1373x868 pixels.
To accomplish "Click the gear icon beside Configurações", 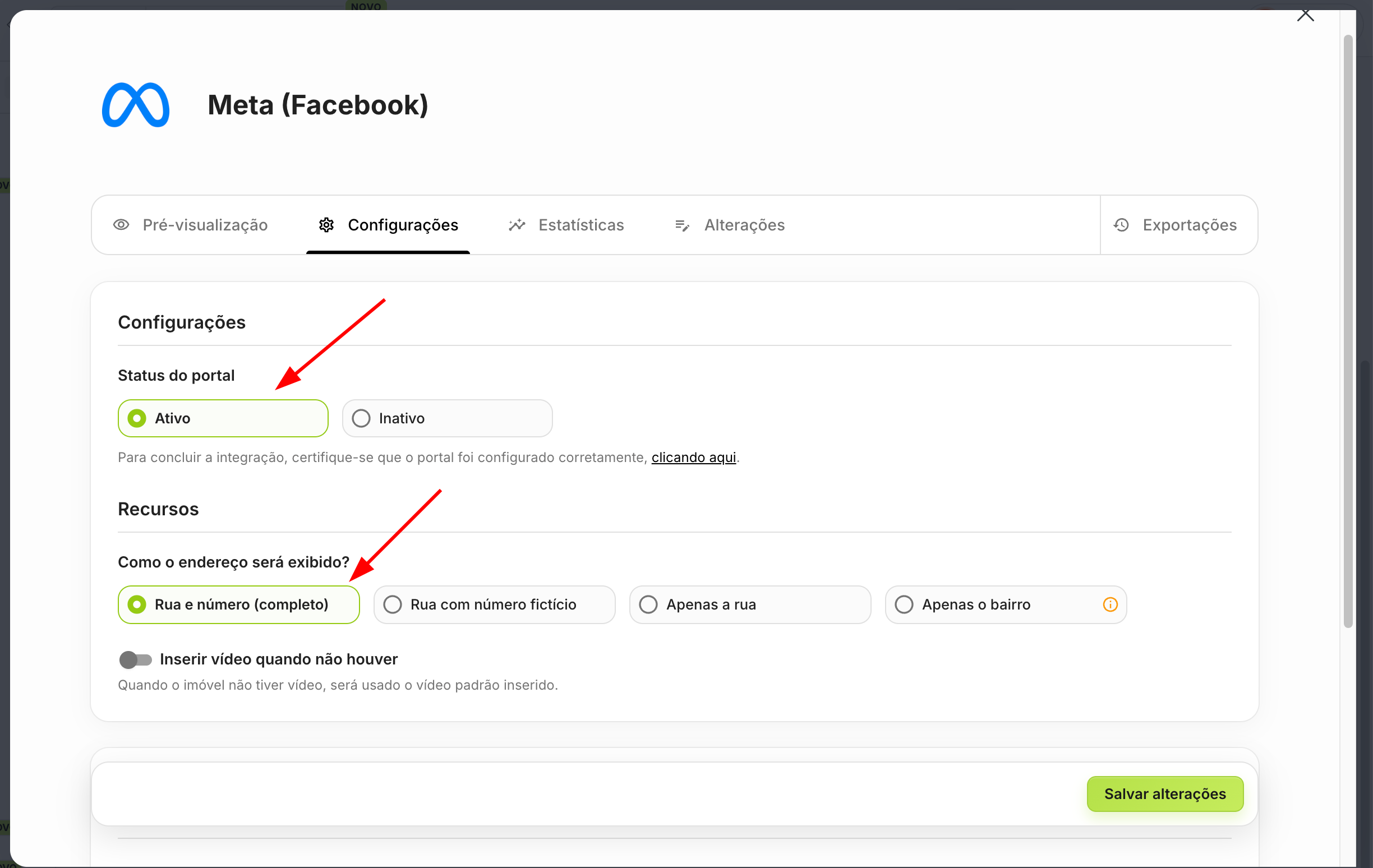I will point(326,224).
